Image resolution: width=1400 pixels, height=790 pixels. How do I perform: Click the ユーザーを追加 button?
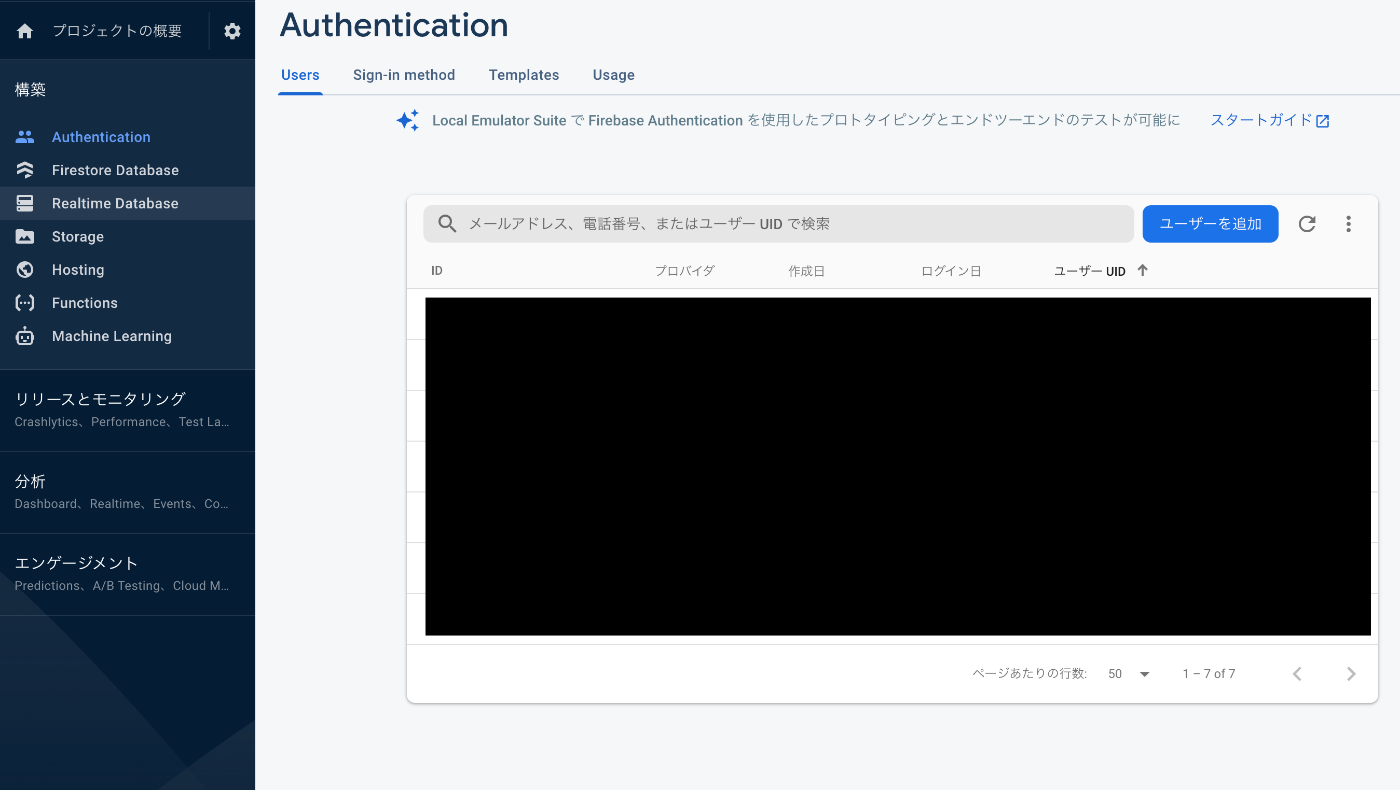click(1210, 224)
